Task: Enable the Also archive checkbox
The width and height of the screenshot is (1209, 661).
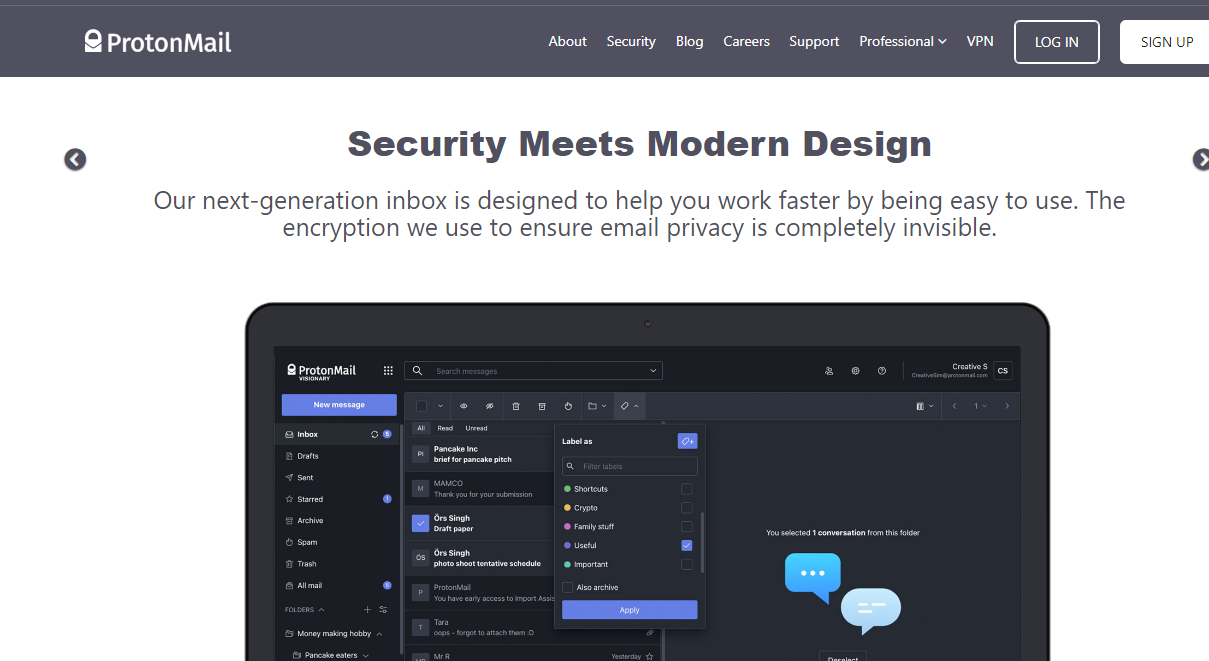Action: click(x=568, y=588)
